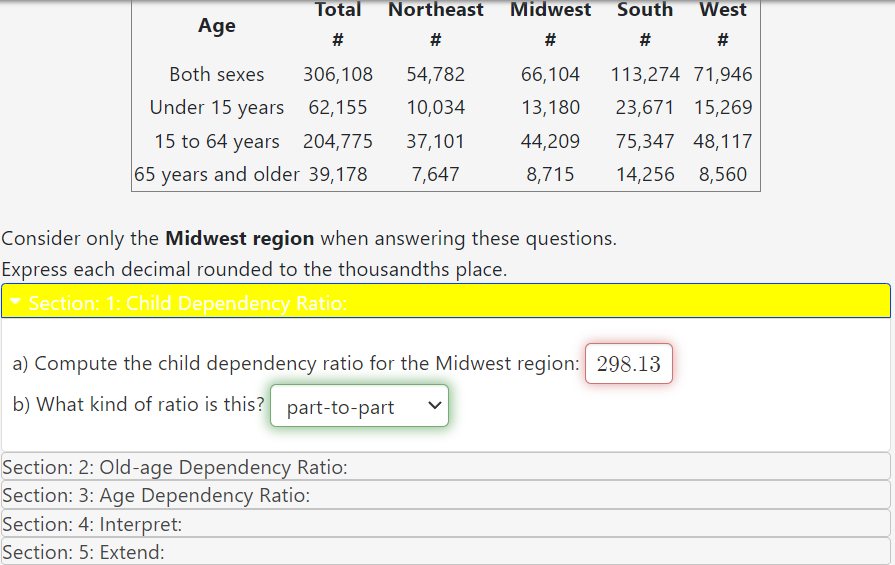
Task: Select Midwest 15 to 64 years value 44,209
Action: 550,141
